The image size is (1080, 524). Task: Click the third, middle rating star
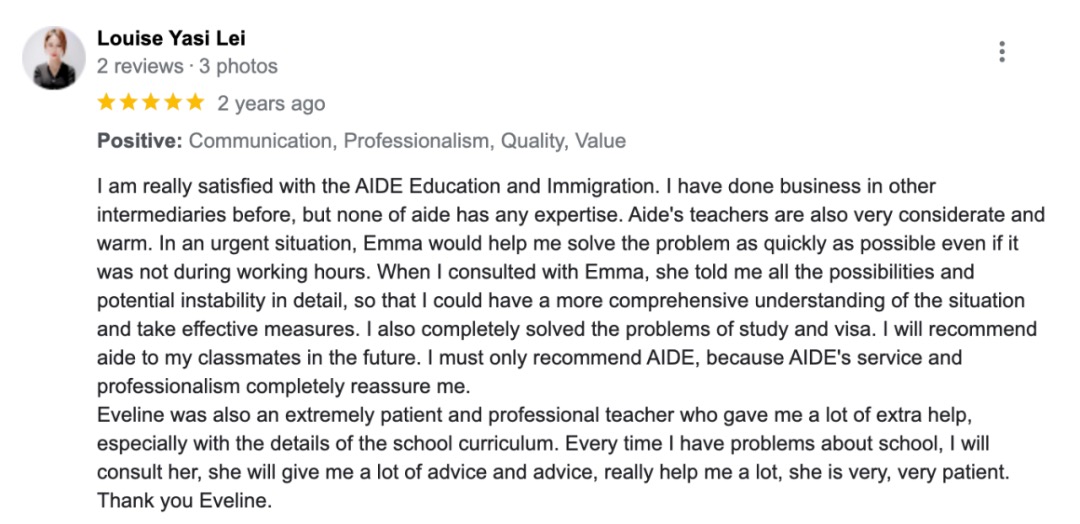(x=151, y=102)
